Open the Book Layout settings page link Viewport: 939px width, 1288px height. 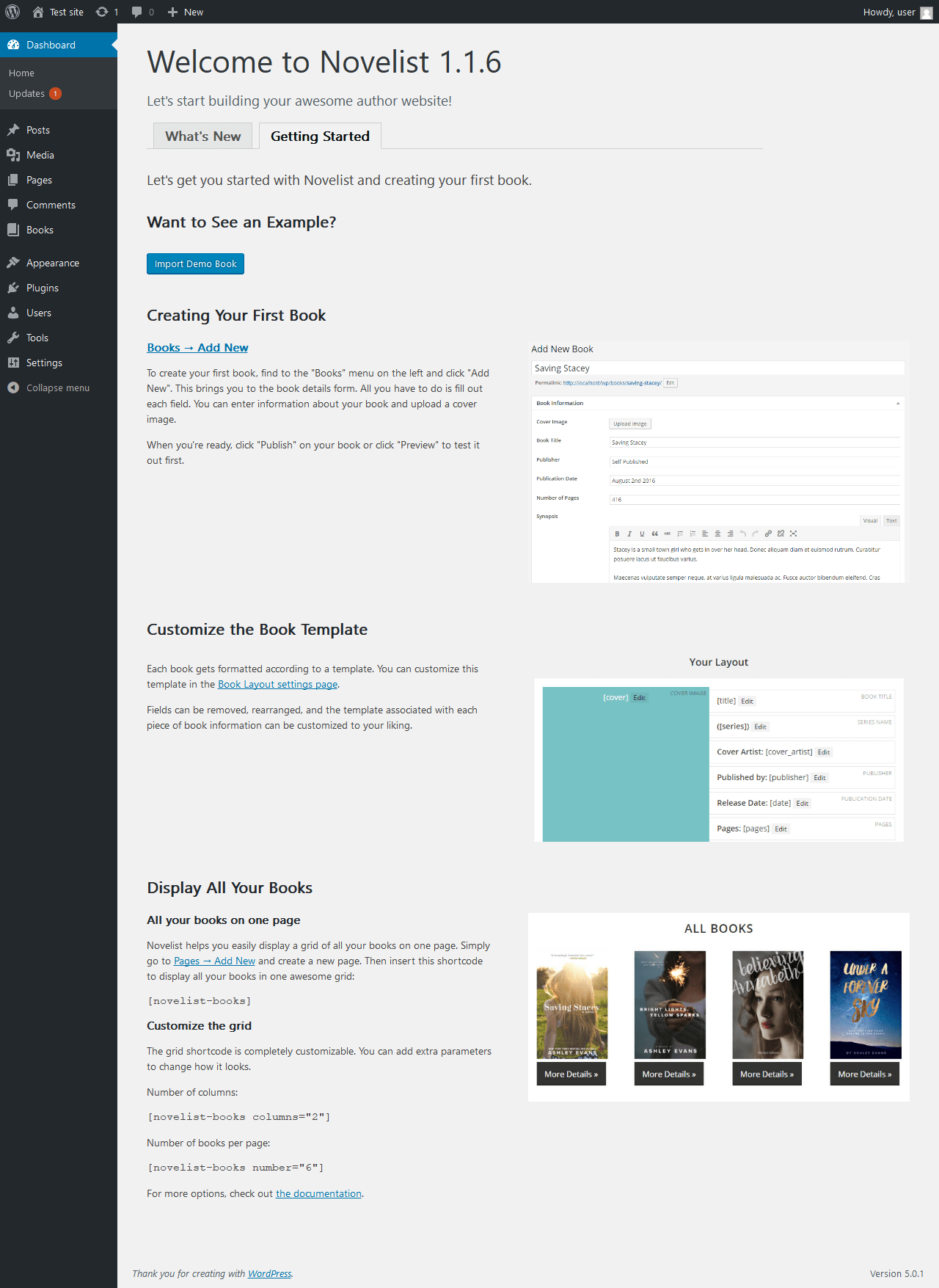(277, 684)
